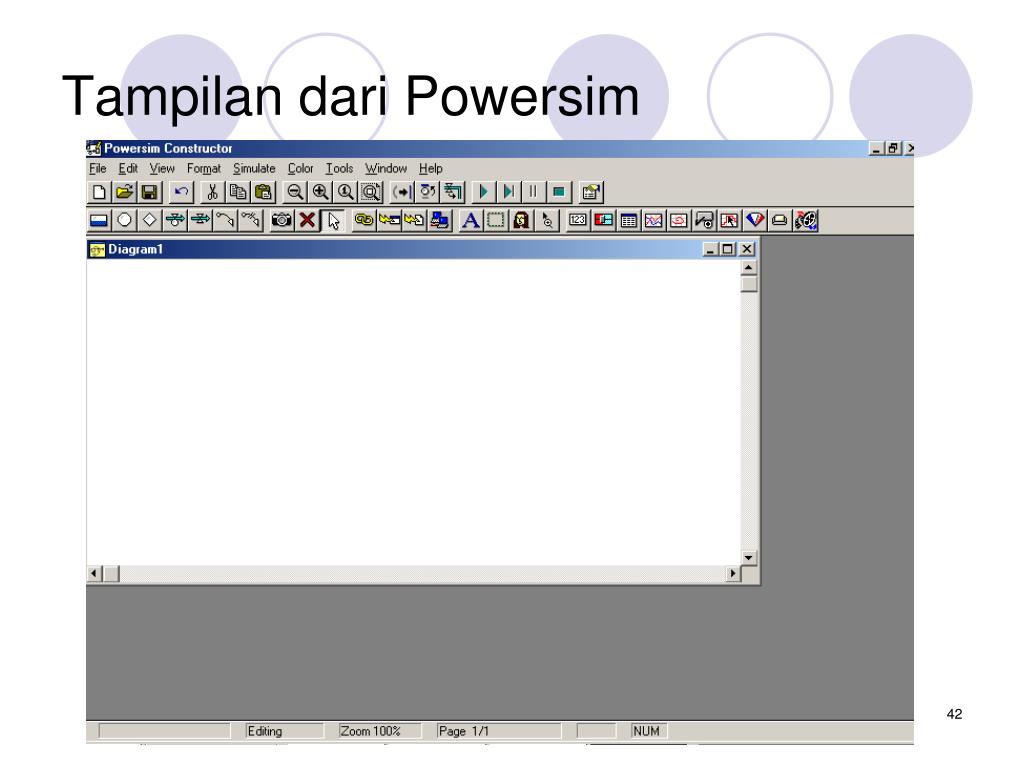The height and width of the screenshot is (768, 1024).
Task: Open the Window menu
Action: tap(386, 168)
